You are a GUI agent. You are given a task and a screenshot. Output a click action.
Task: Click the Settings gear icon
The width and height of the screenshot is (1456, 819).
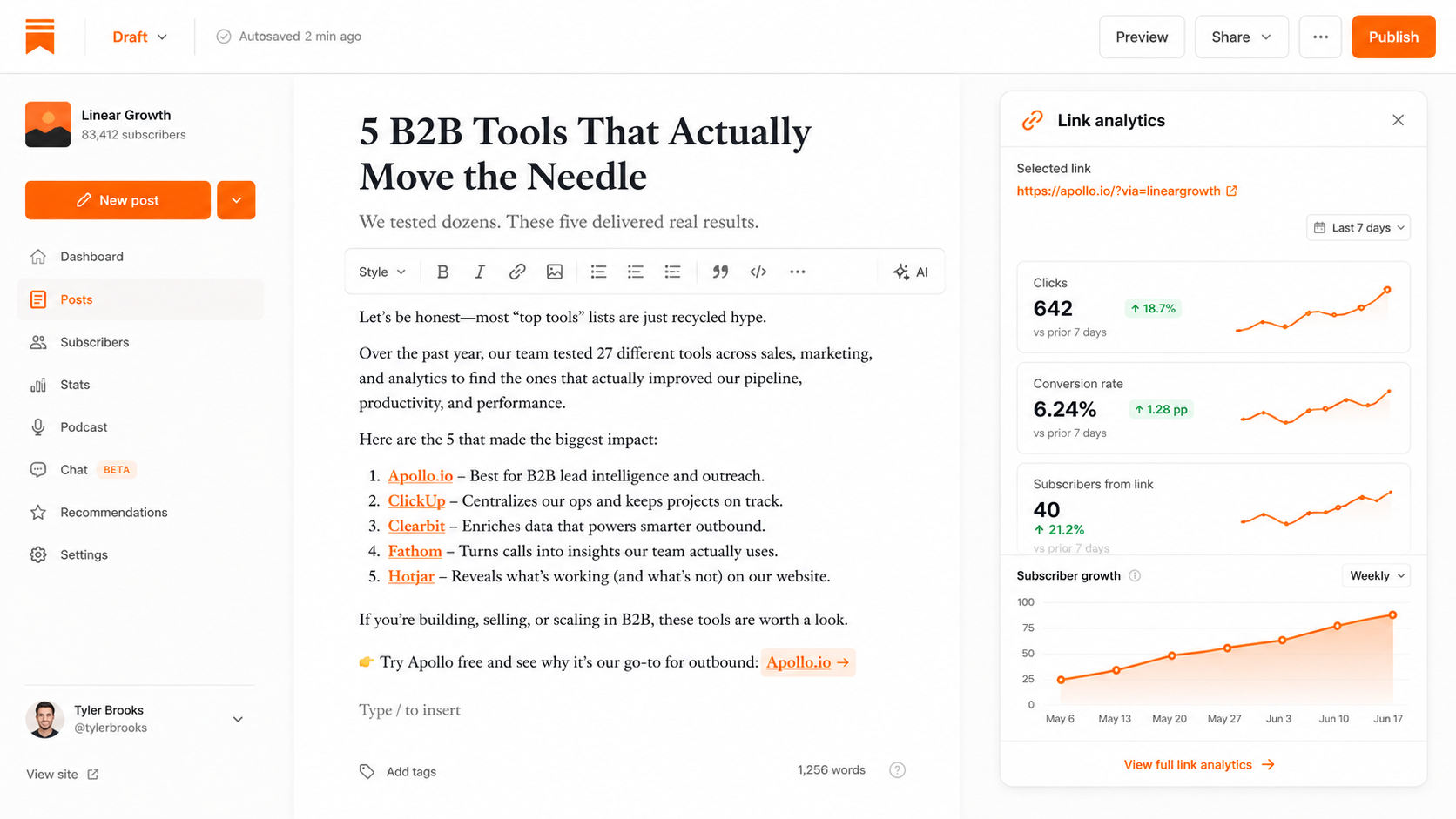click(x=38, y=555)
